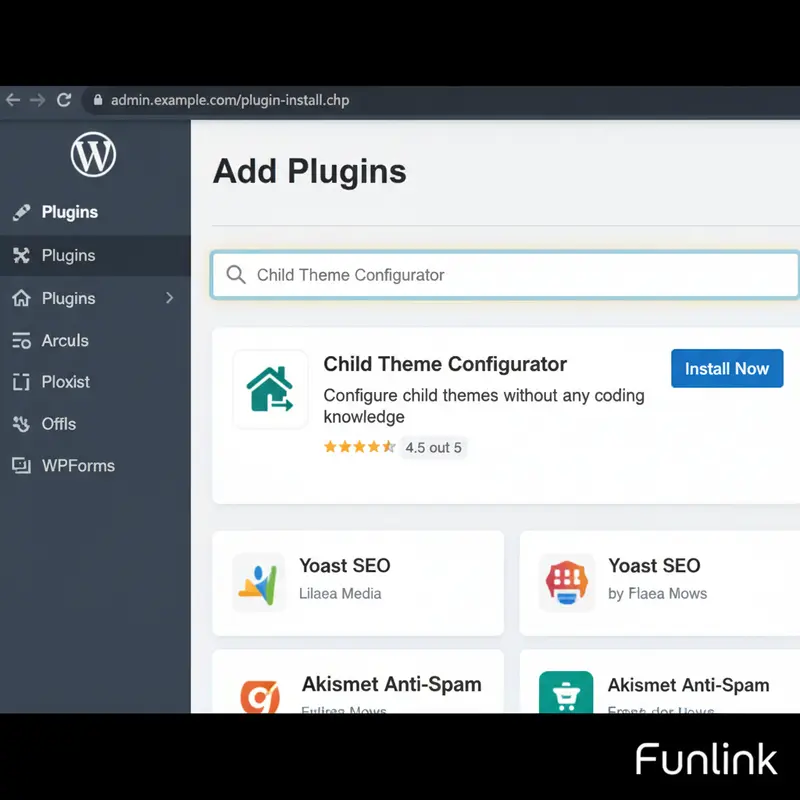Click the Child Theme Configurator title link
The height and width of the screenshot is (800, 800).
point(444,364)
